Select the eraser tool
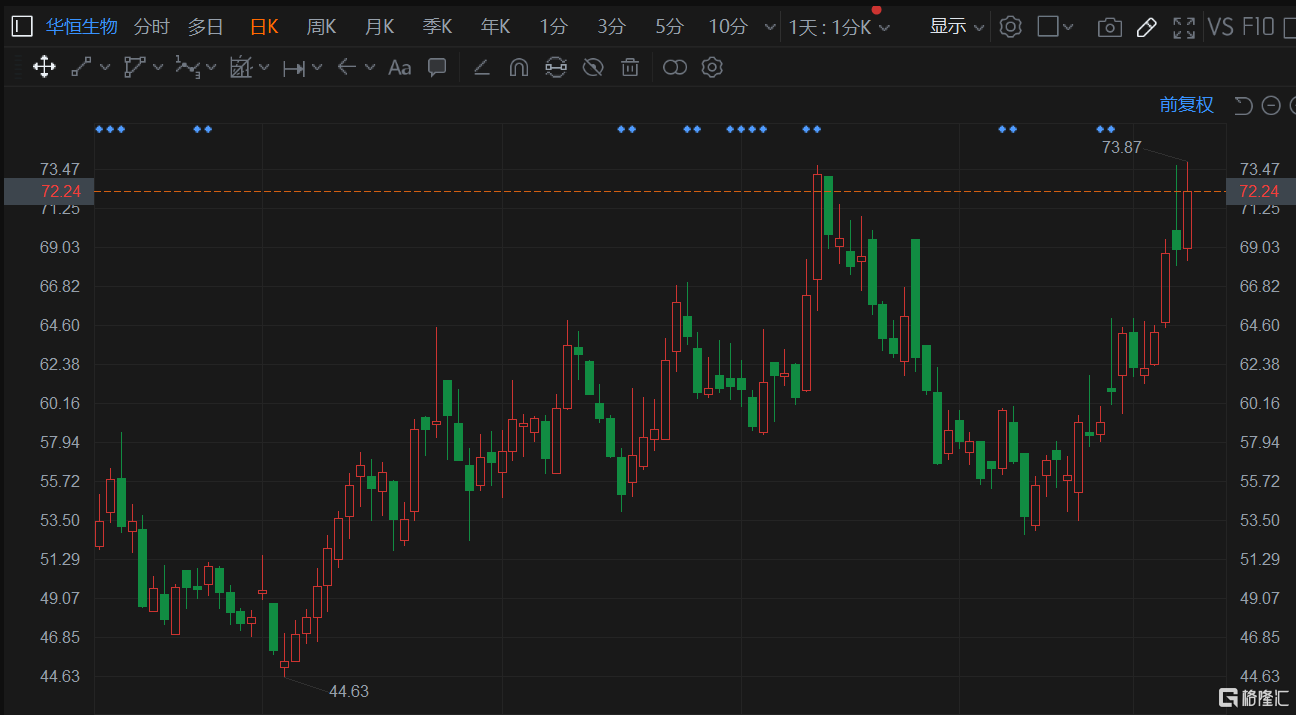This screenshot has height=715, width=1296. pos(481,68)
